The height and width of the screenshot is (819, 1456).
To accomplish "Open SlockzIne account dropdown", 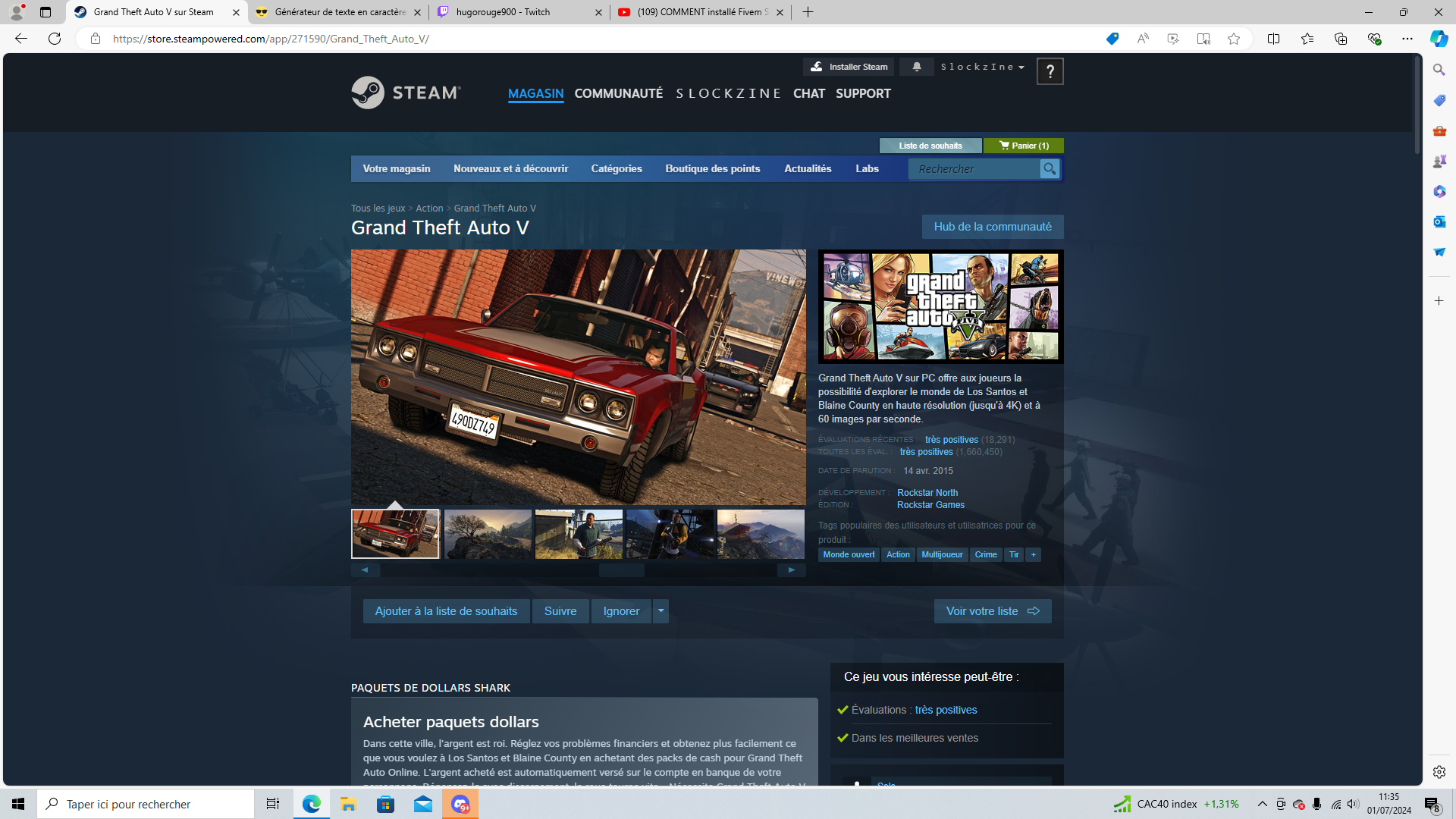I will (x=983, y=67).
